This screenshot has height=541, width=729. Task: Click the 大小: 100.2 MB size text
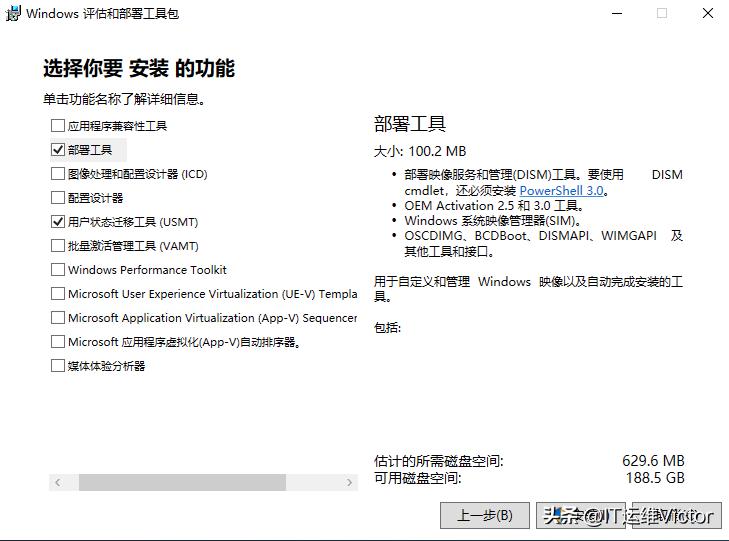(x=420, y=151)
